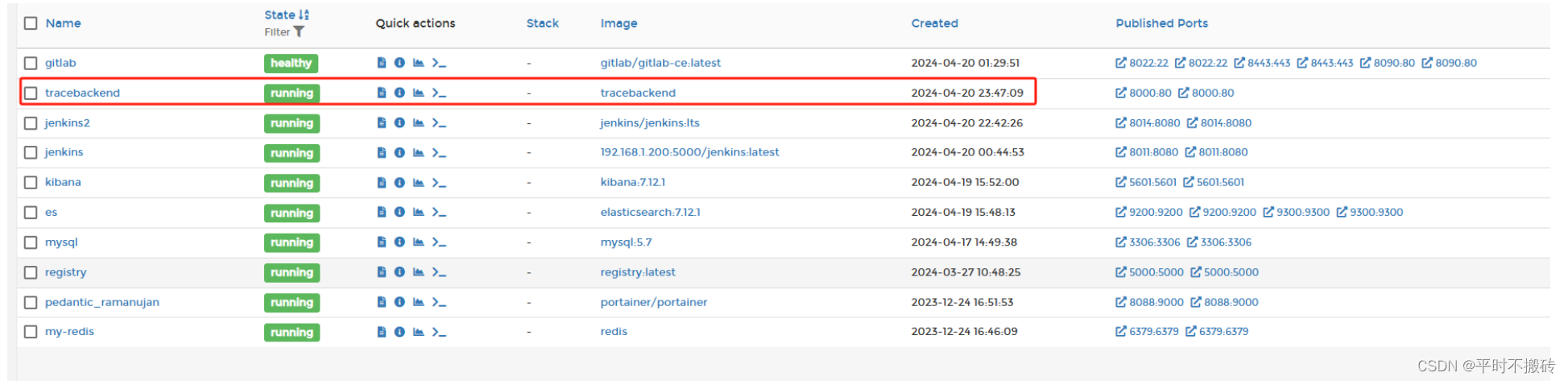The image size is (1568, 381).
Task: Open the first 8443:443 port link for gitlab
Action: pos(1262,63)
